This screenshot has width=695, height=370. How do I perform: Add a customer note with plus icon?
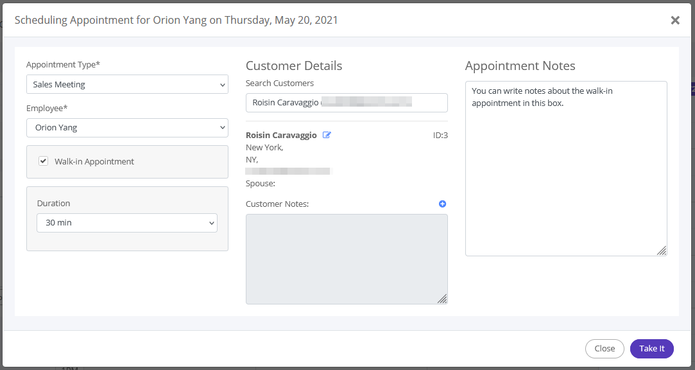[442, 204]
